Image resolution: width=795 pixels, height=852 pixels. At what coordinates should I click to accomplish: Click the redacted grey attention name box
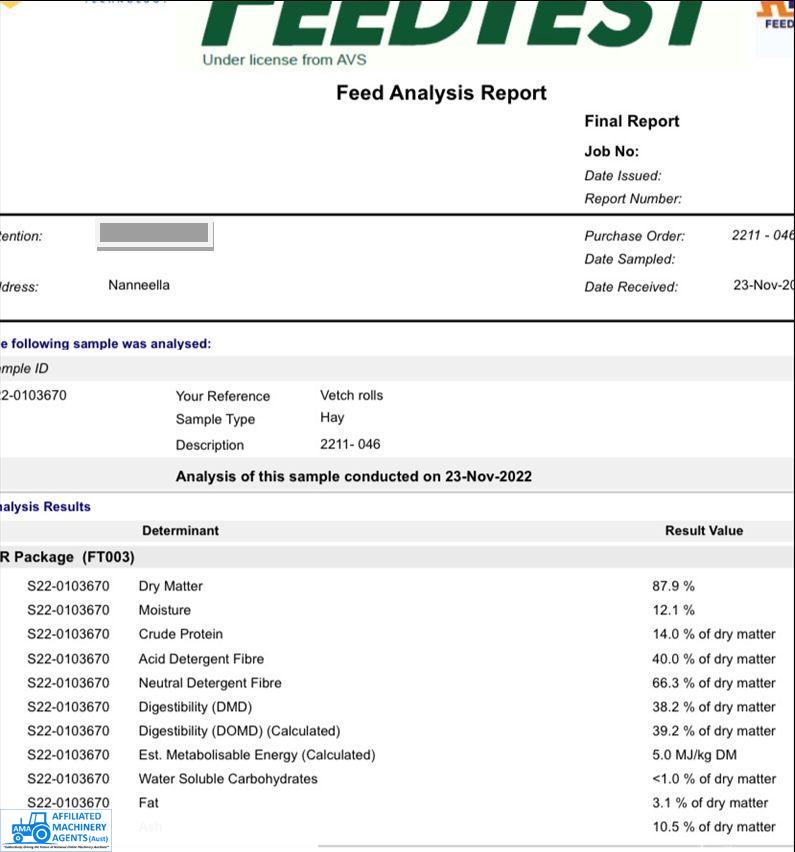[154, 233]
